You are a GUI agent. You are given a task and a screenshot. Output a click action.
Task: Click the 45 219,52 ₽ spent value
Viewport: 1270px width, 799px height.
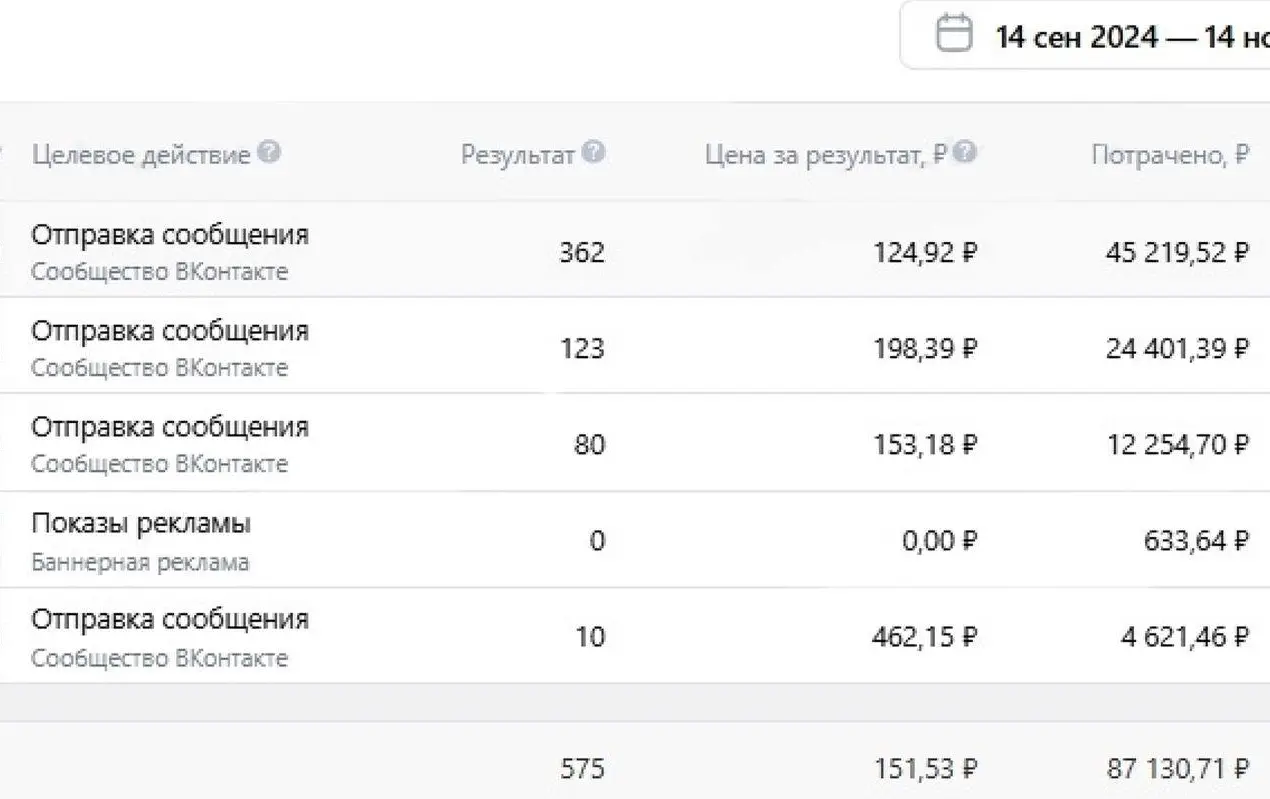[x=1177, y=252]
